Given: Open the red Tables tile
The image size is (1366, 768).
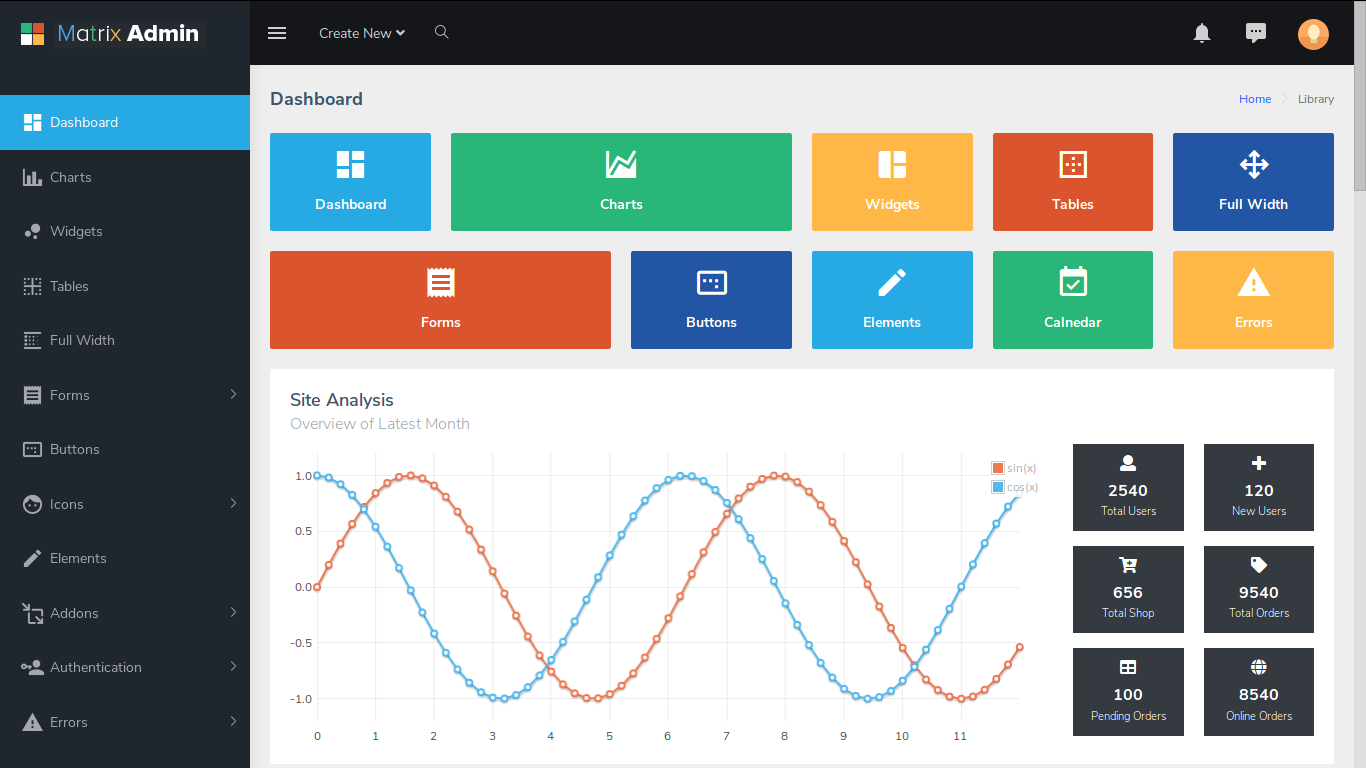Looking at the screenshot, I should point(1072,182).
